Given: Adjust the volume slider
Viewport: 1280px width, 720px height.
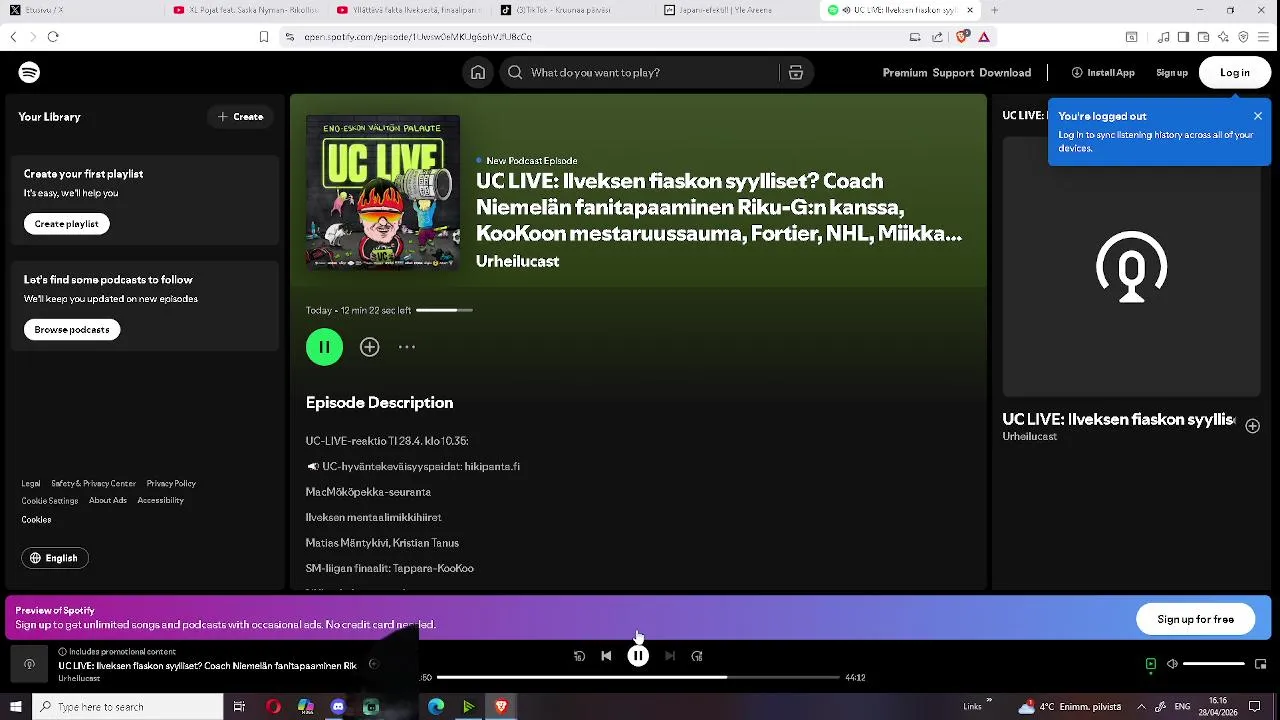Looking at the screenshot, I should 1214,664.
